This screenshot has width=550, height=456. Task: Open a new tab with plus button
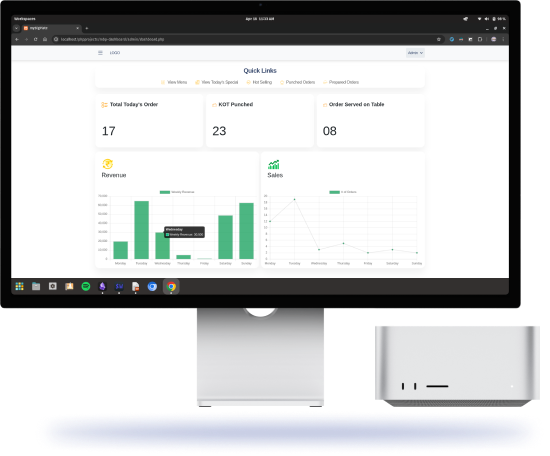point(88,29)
